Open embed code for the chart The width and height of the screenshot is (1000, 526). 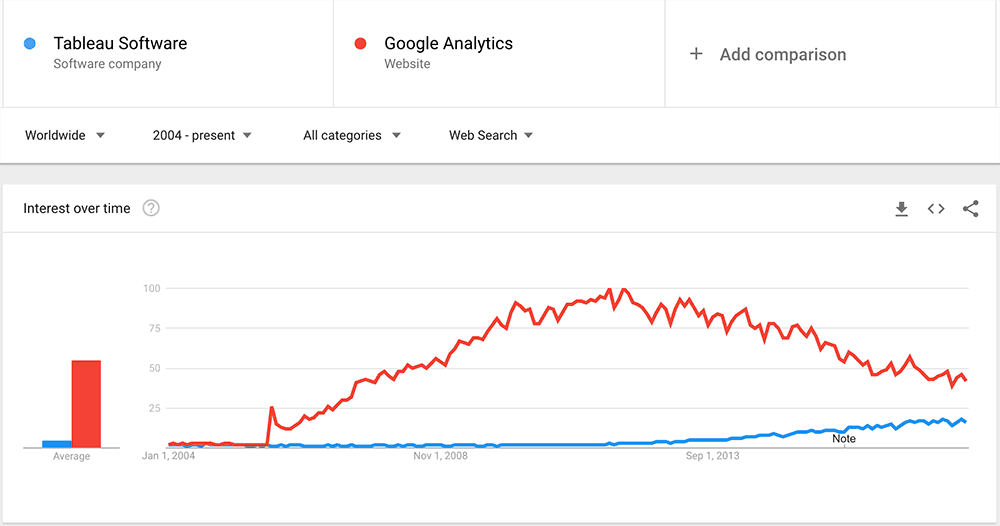[936, 209]
